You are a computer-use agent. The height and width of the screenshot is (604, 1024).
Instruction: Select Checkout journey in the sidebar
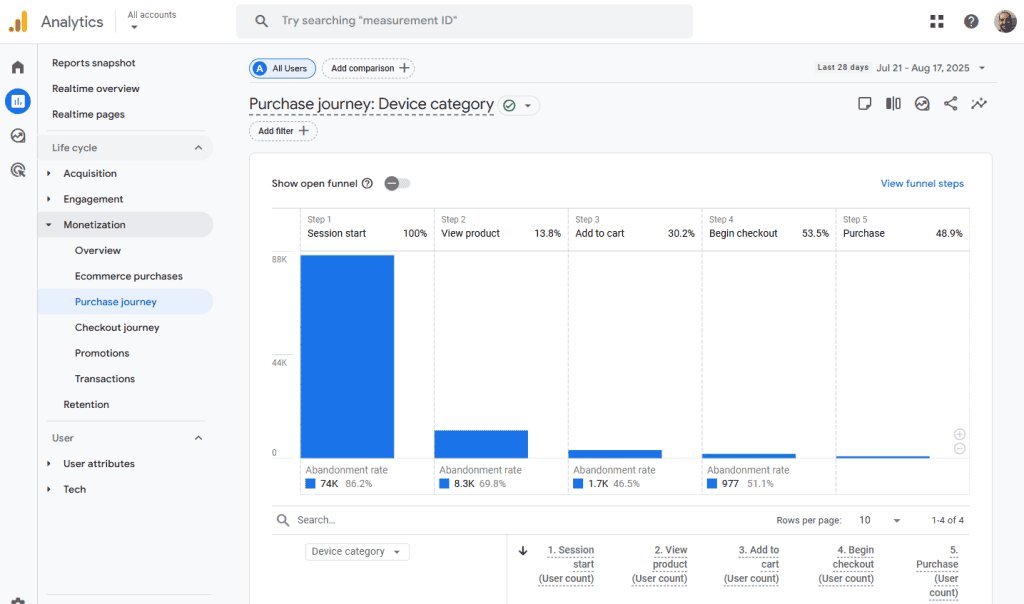[117, 327]
